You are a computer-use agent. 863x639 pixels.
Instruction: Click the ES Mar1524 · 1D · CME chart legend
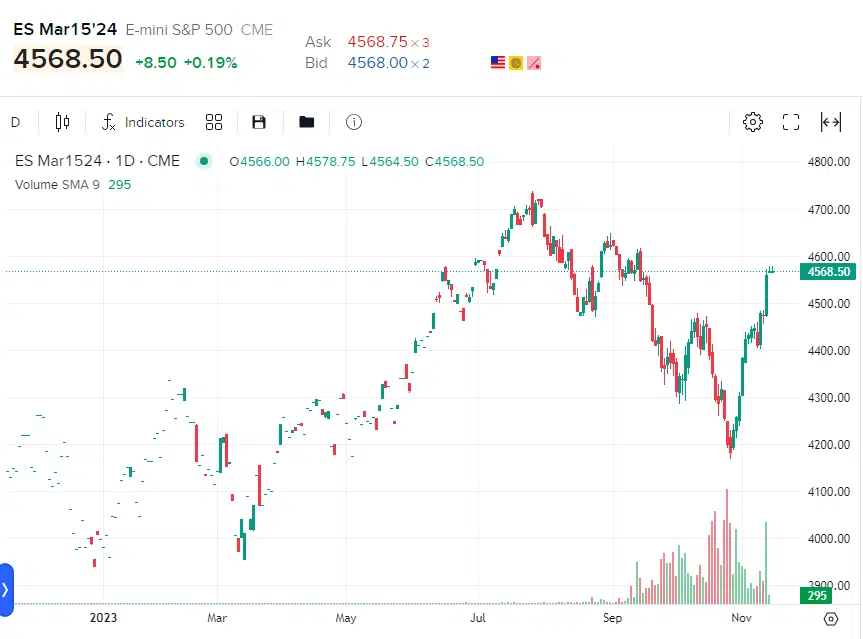(97, 161)
